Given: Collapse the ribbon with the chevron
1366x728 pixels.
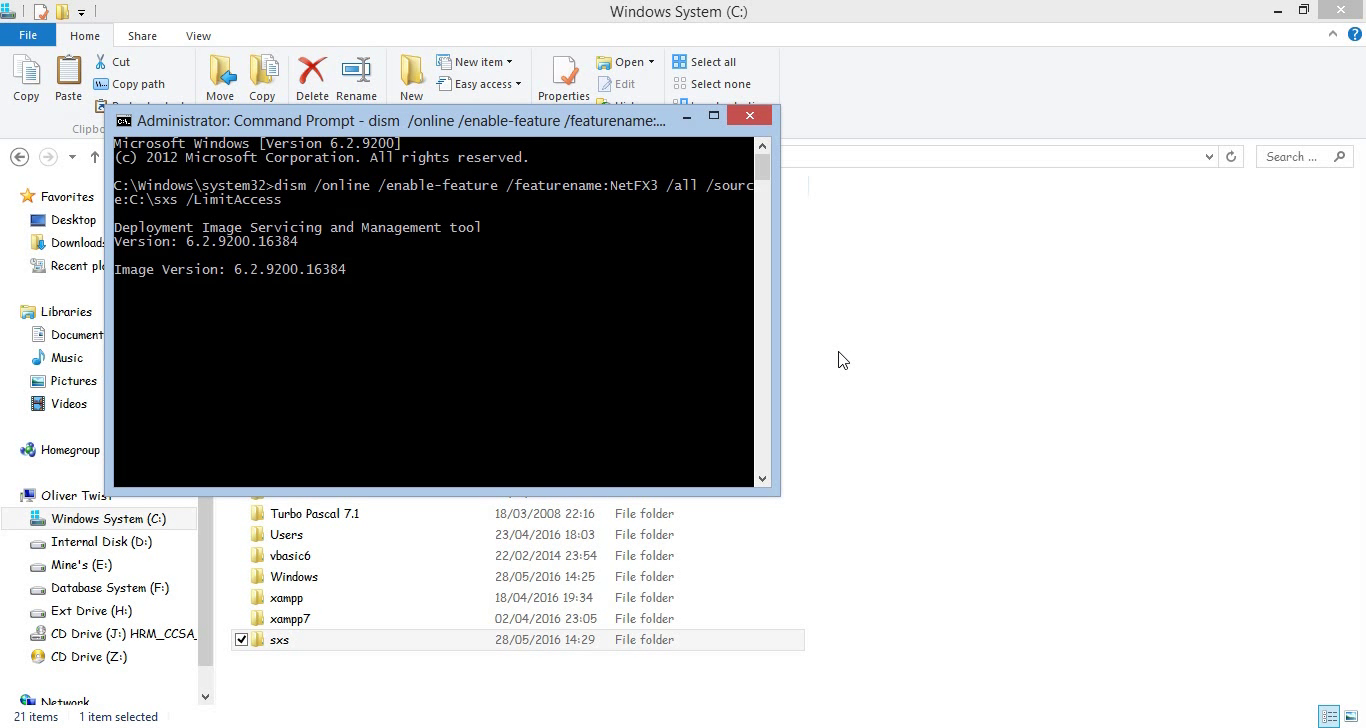Looking at the screenshot, I should [1332, 34].
